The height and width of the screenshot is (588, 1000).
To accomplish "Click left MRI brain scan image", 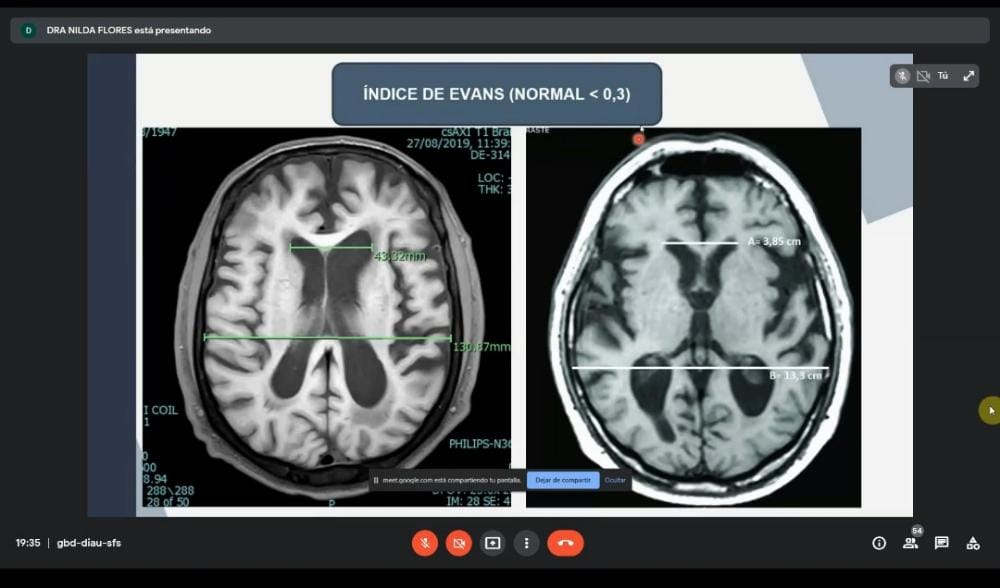I will (x=326, y=317).
